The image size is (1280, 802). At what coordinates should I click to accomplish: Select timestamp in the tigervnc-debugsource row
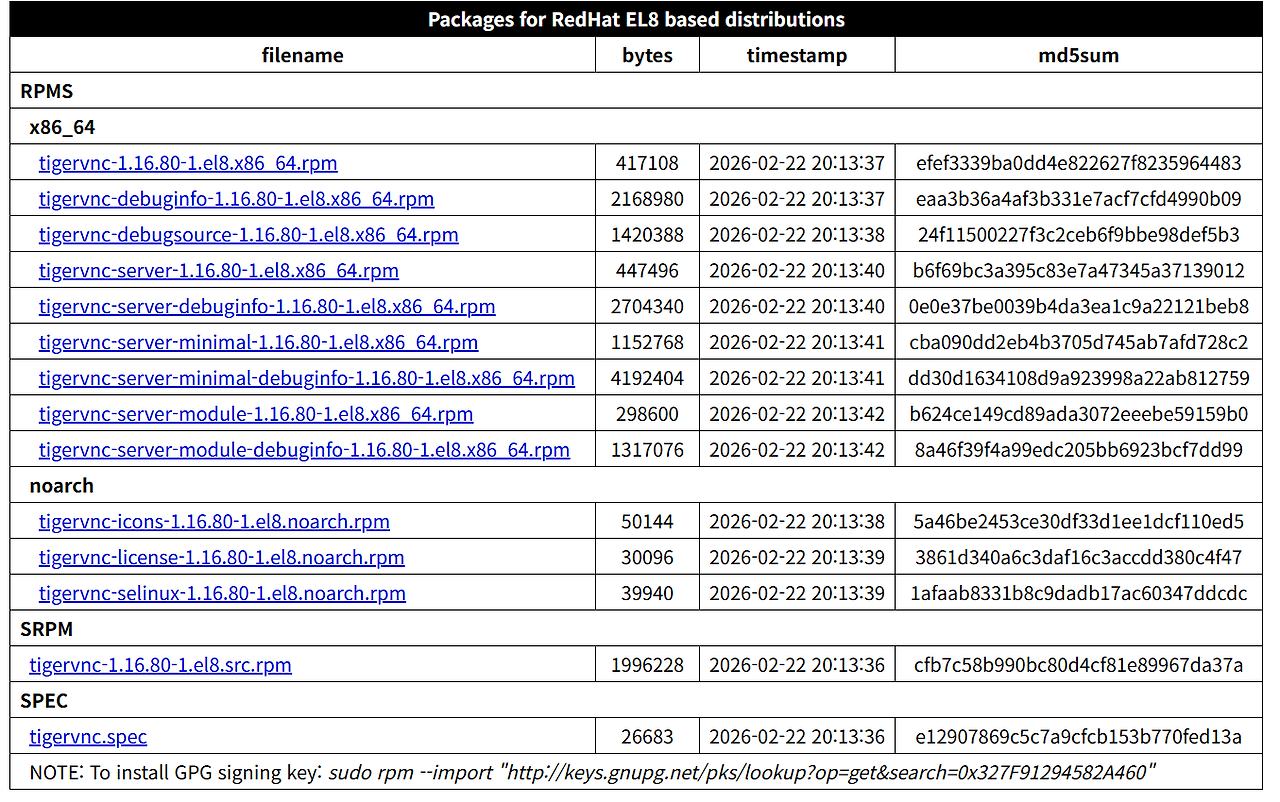point(797,235)
